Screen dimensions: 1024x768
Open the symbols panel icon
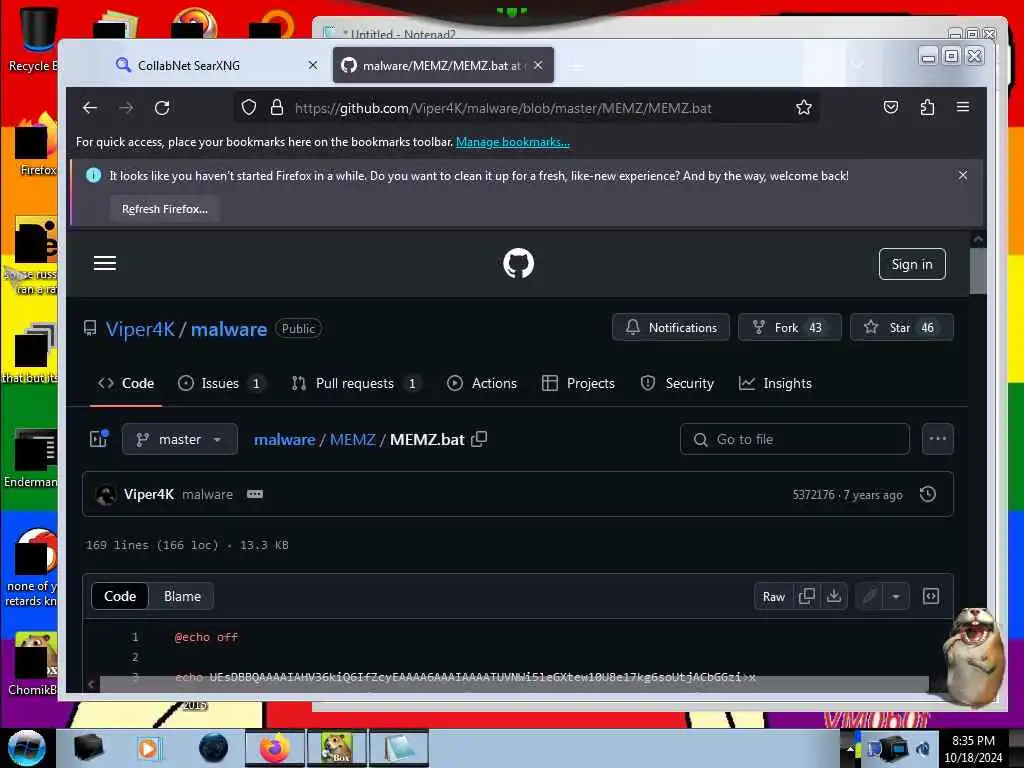[x=931, y=596]
